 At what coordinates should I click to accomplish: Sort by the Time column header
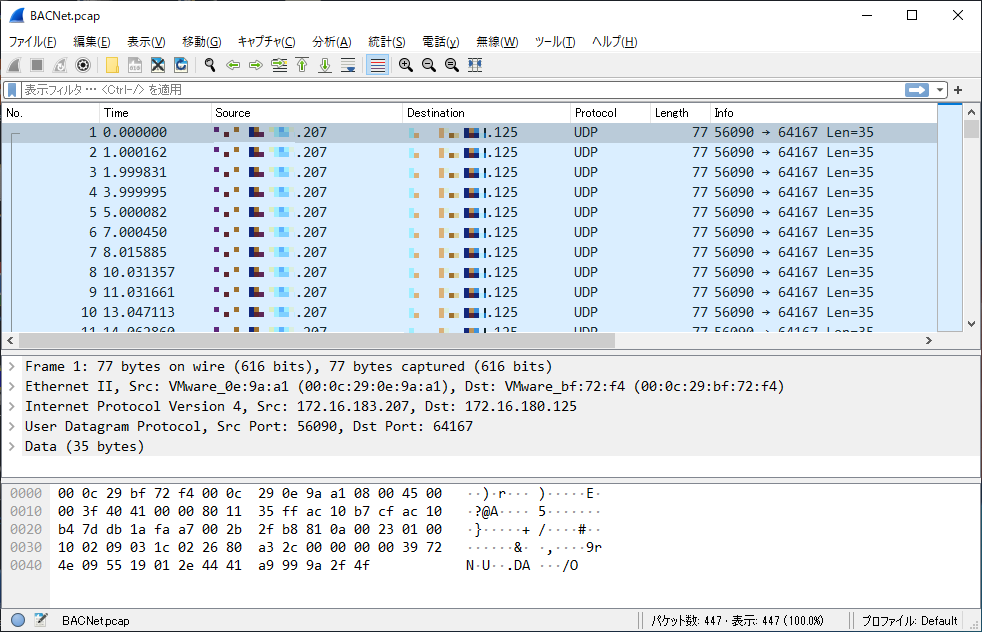coord(155,113)
